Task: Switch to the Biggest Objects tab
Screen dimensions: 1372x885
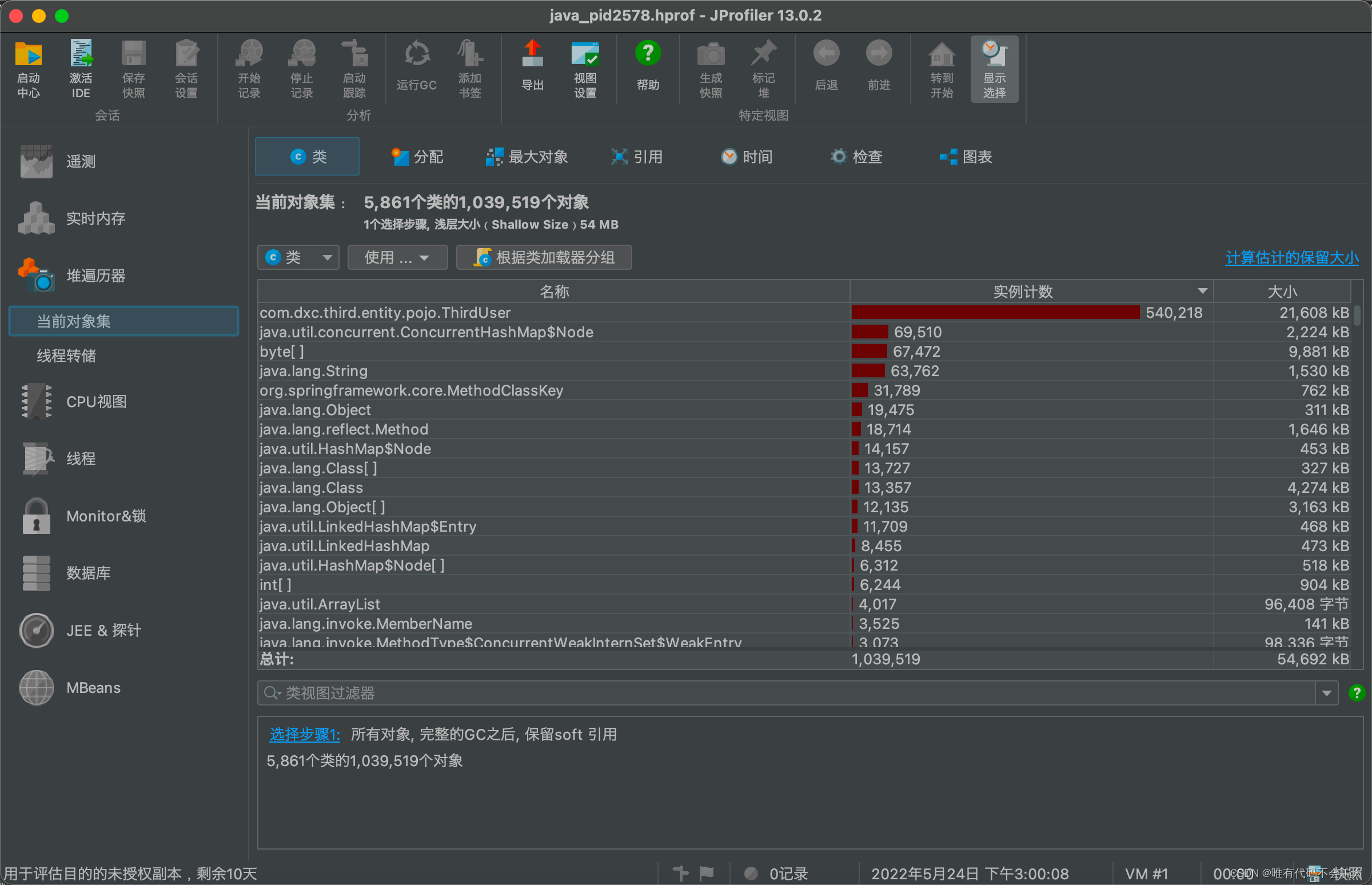Action: 527,156
